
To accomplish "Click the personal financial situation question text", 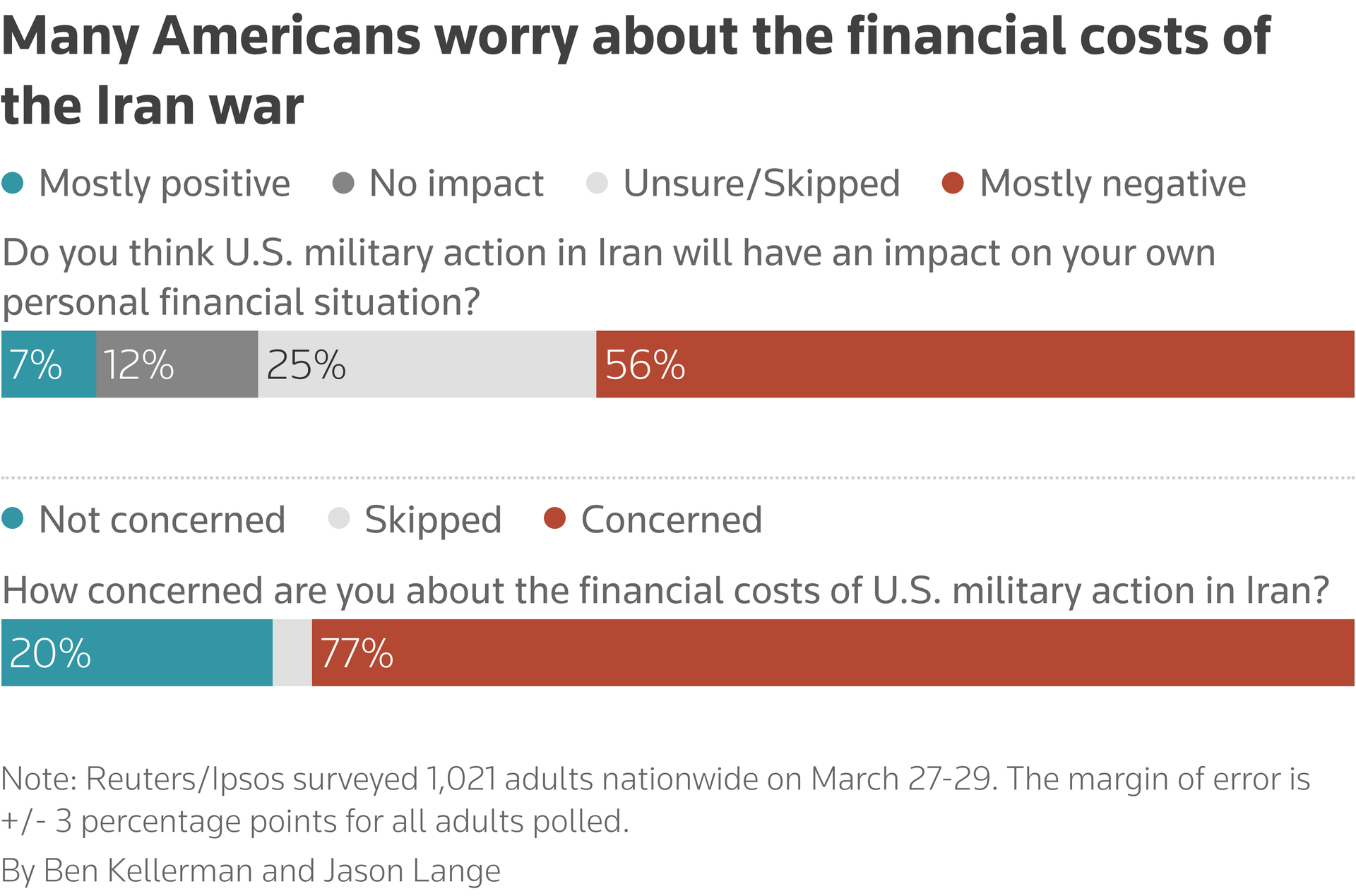I will click(607, 277).
